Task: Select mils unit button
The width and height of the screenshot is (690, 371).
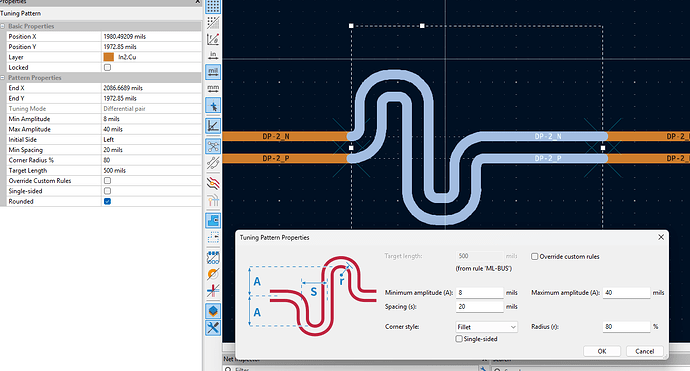Action: [213, 72]
